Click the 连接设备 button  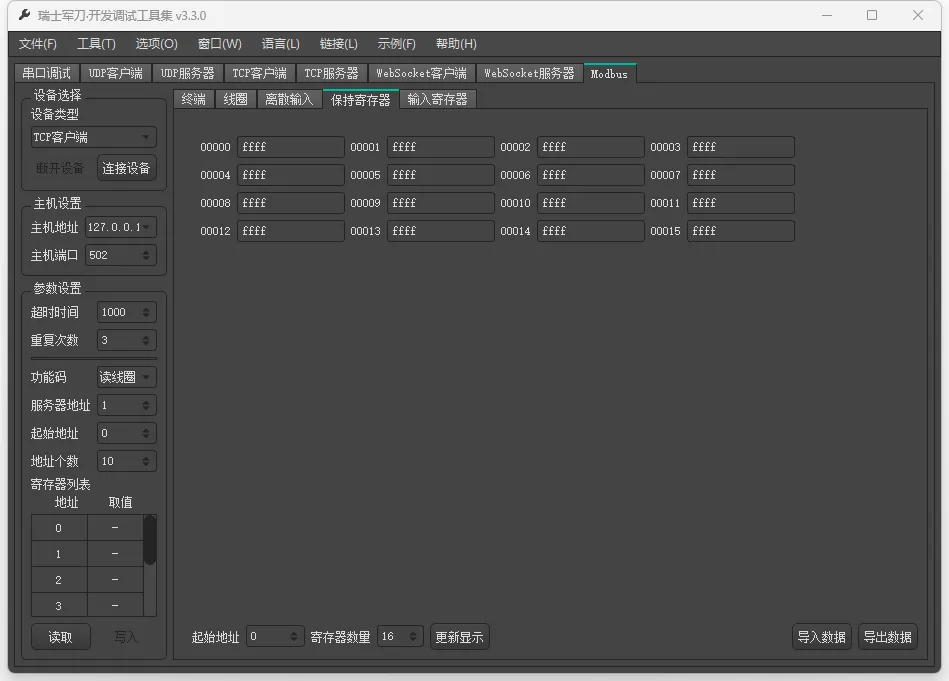[x=126, y=168]
